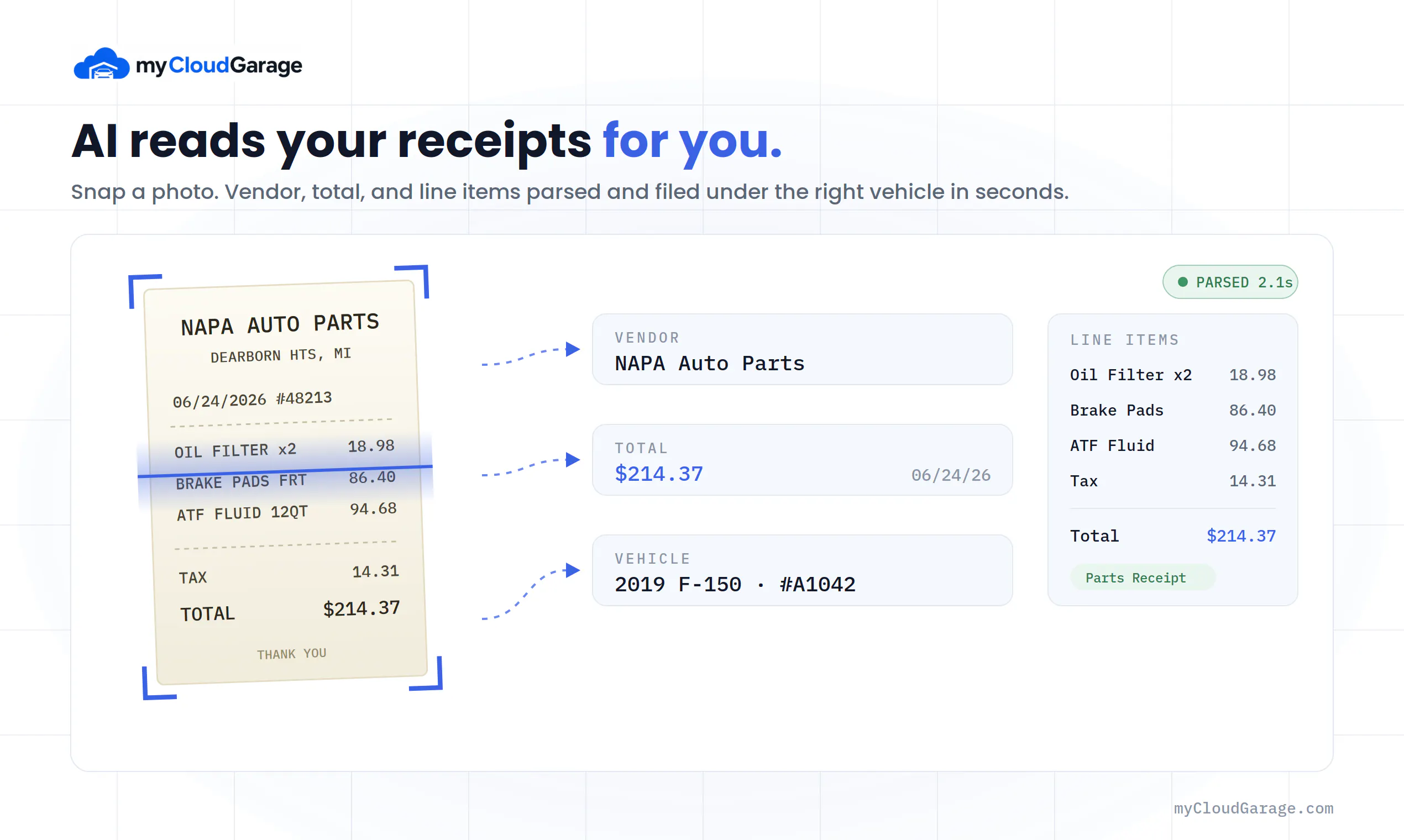Viewport: 1404px width, 840px height.
Task: Click "Tax" in the Line Items panel
Action: pyautogui.click(x=1083, y=481)
